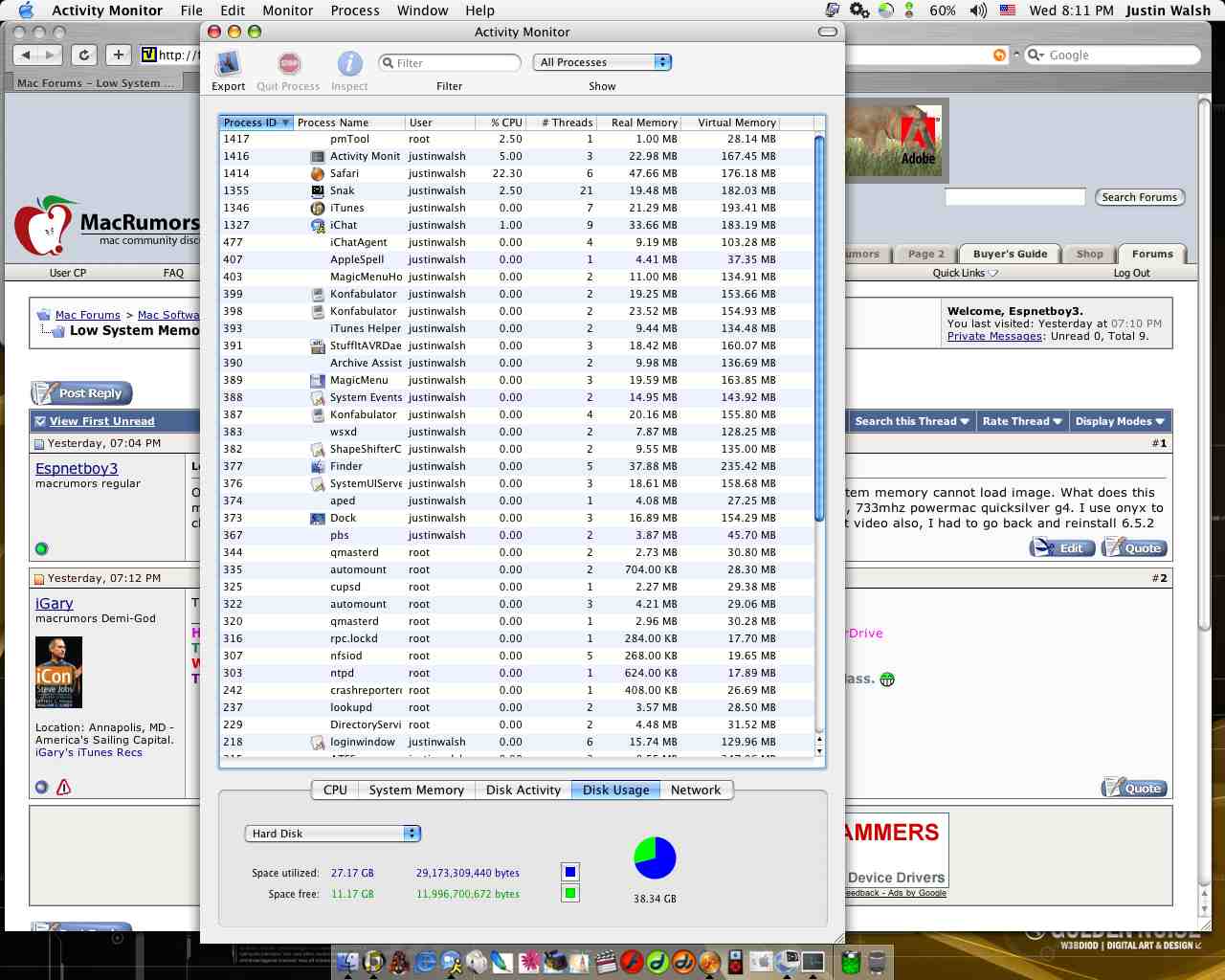Select the StuffItAVRDae process icon
The width and height of the screenshot is (1225, 980).
point(318,346)
